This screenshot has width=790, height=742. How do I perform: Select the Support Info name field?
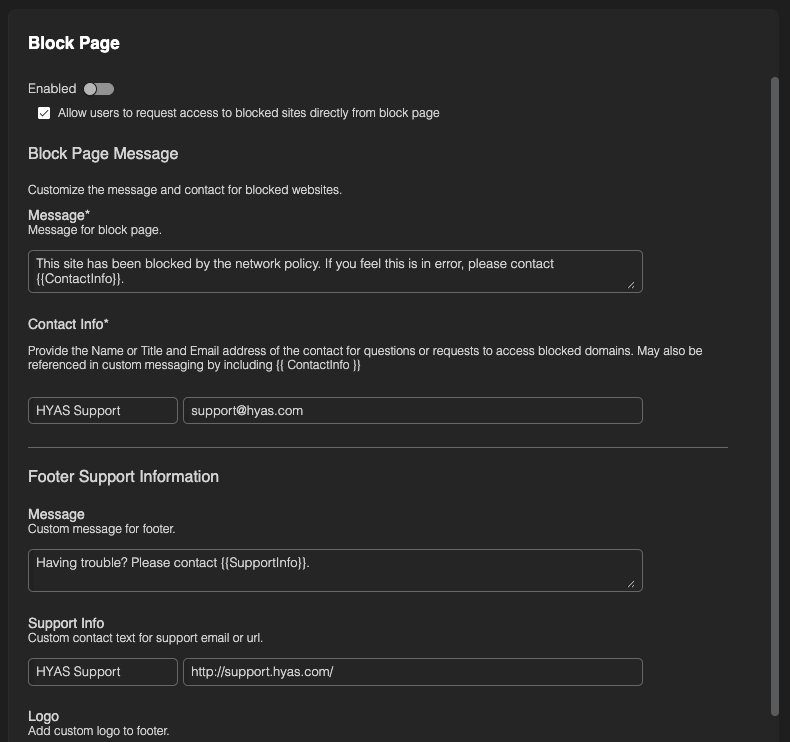103,672
